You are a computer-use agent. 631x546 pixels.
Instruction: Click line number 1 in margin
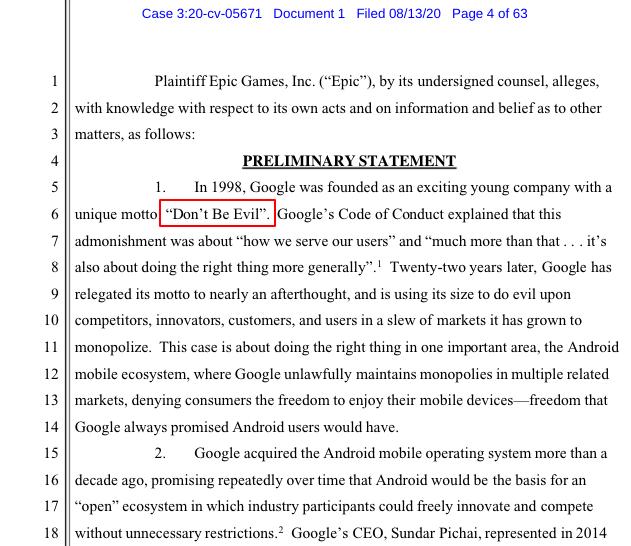54,81
